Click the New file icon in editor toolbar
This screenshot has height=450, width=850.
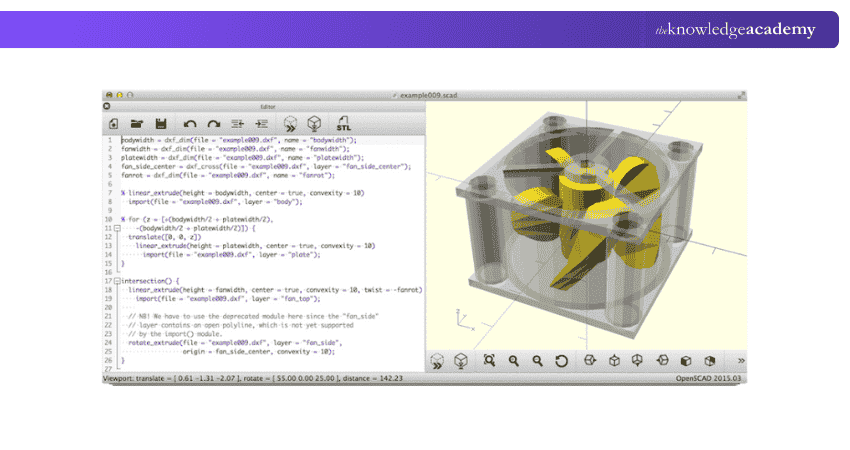114,123
